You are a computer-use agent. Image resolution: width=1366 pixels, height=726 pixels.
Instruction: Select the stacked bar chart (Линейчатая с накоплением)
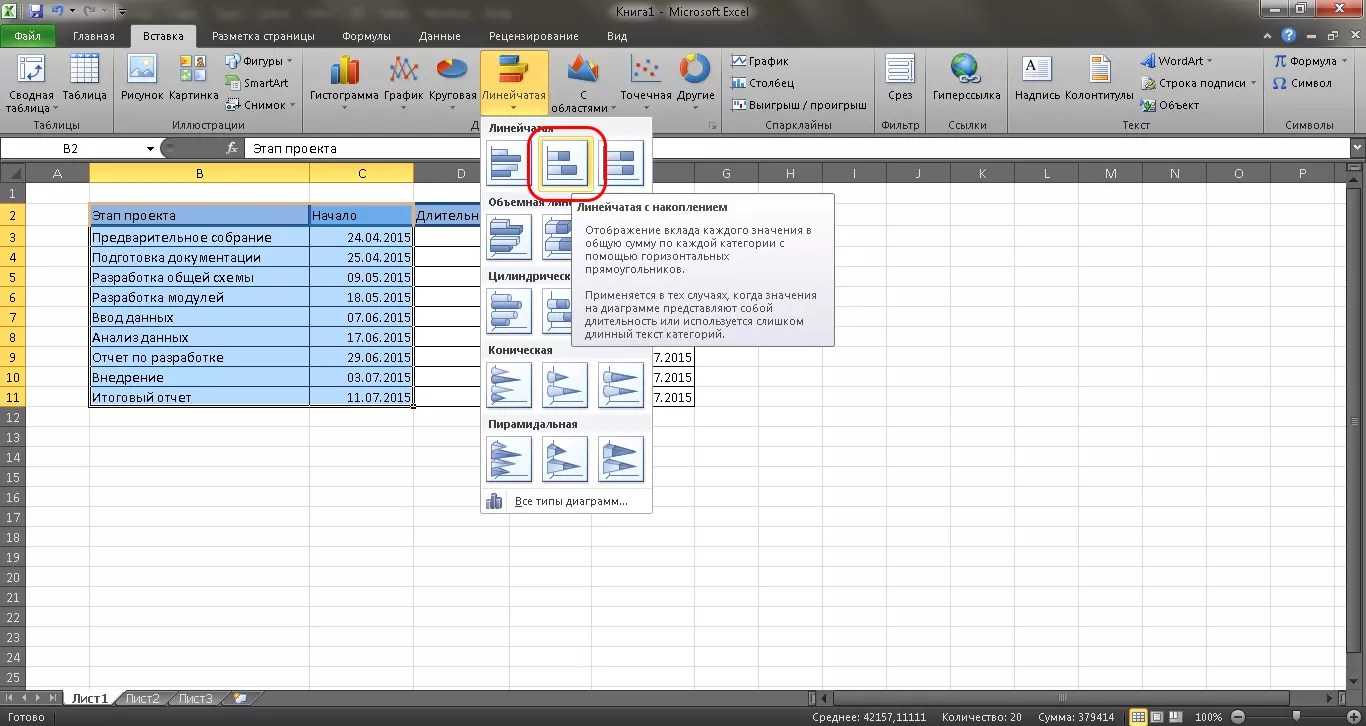[x=565, y=163]
